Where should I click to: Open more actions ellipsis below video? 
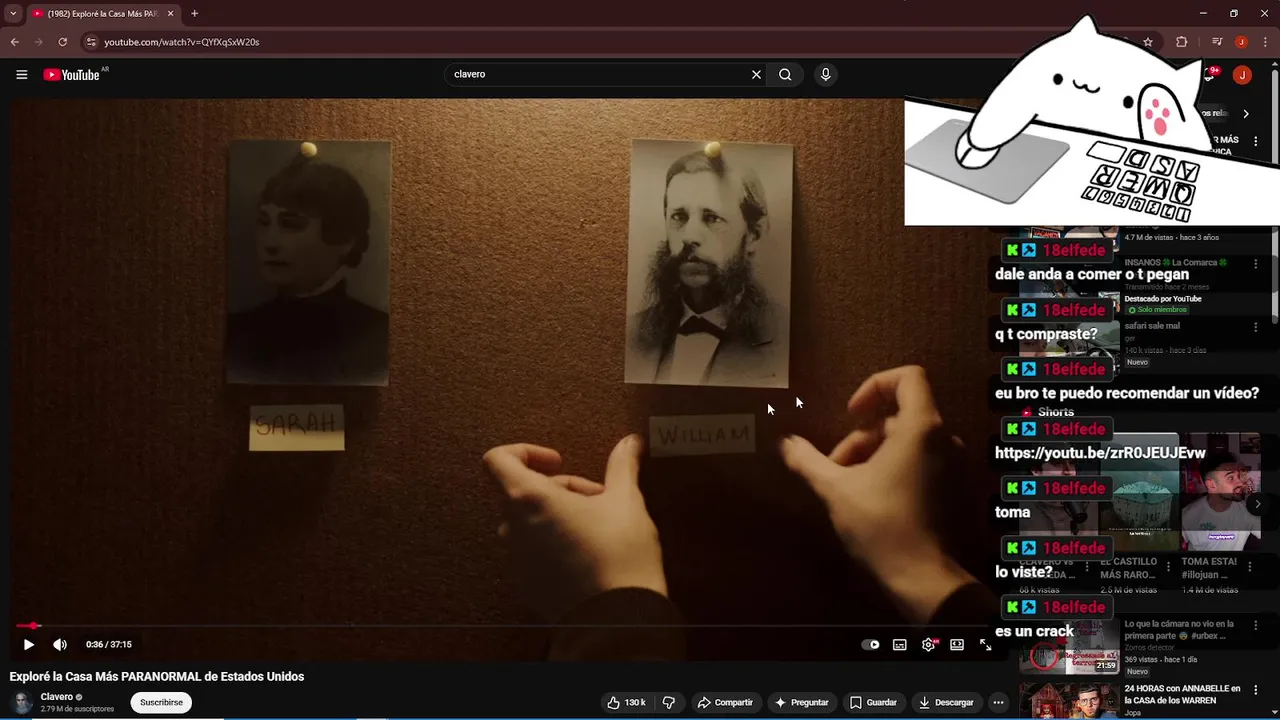[998, 702]
